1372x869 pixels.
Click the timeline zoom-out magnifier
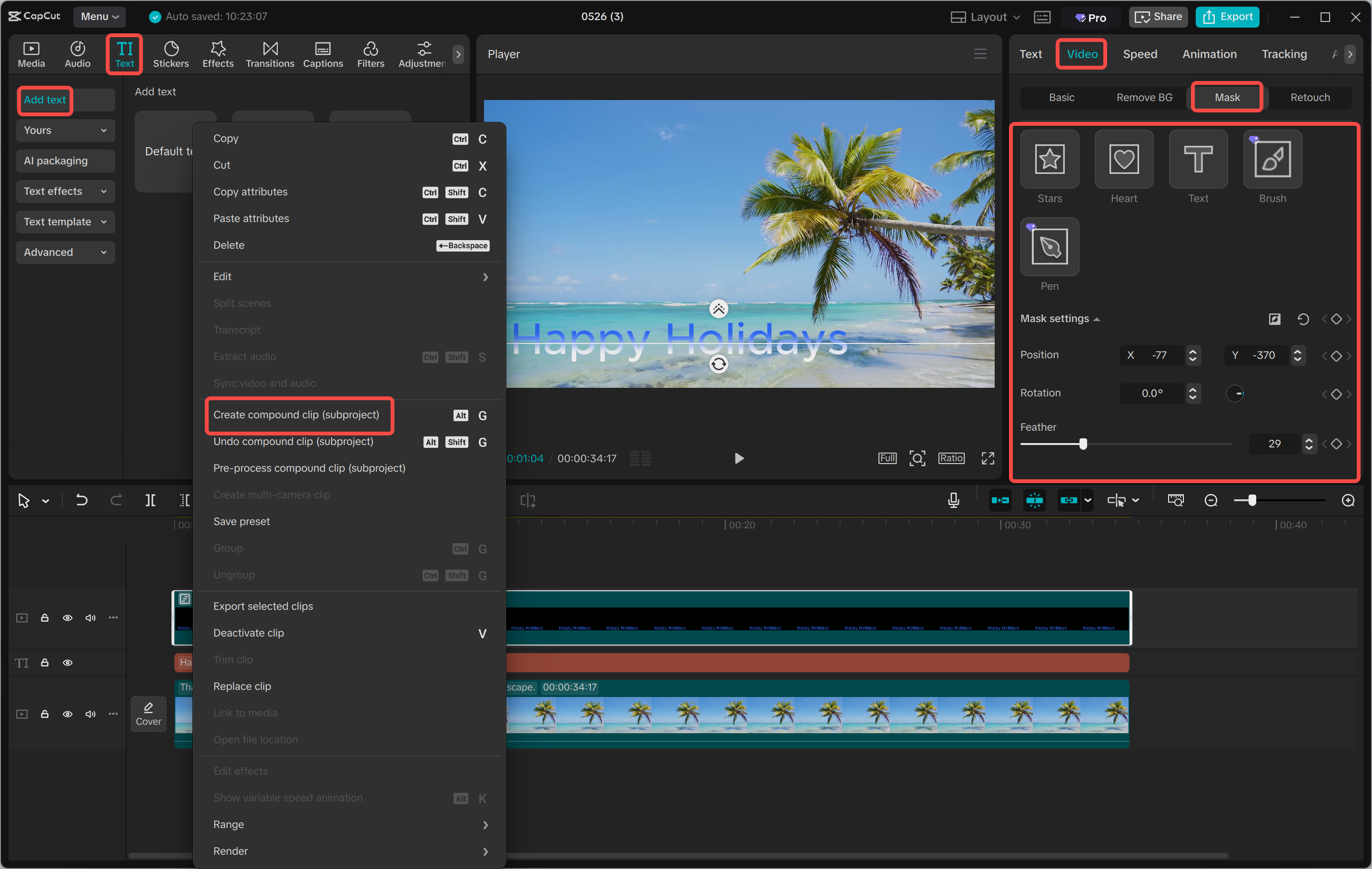(x=1211, y=500)
